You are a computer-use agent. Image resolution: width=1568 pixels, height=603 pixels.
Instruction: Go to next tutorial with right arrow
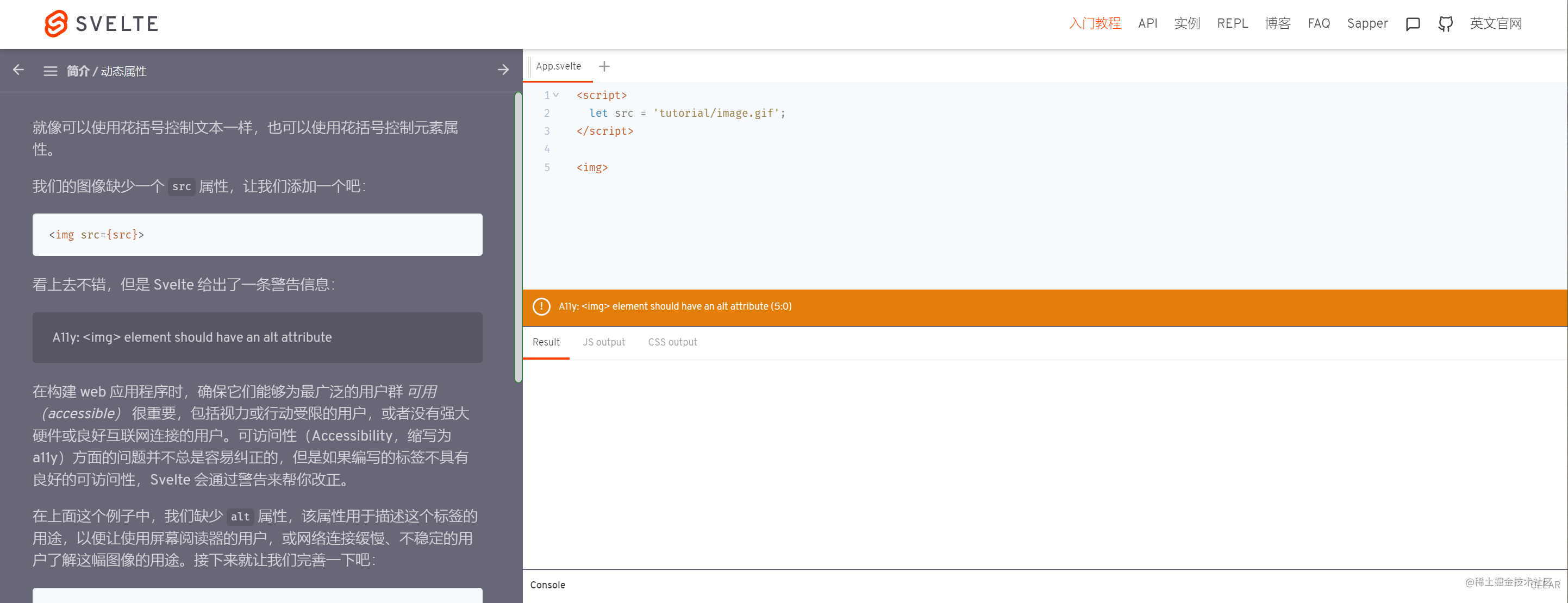[503, 70]
